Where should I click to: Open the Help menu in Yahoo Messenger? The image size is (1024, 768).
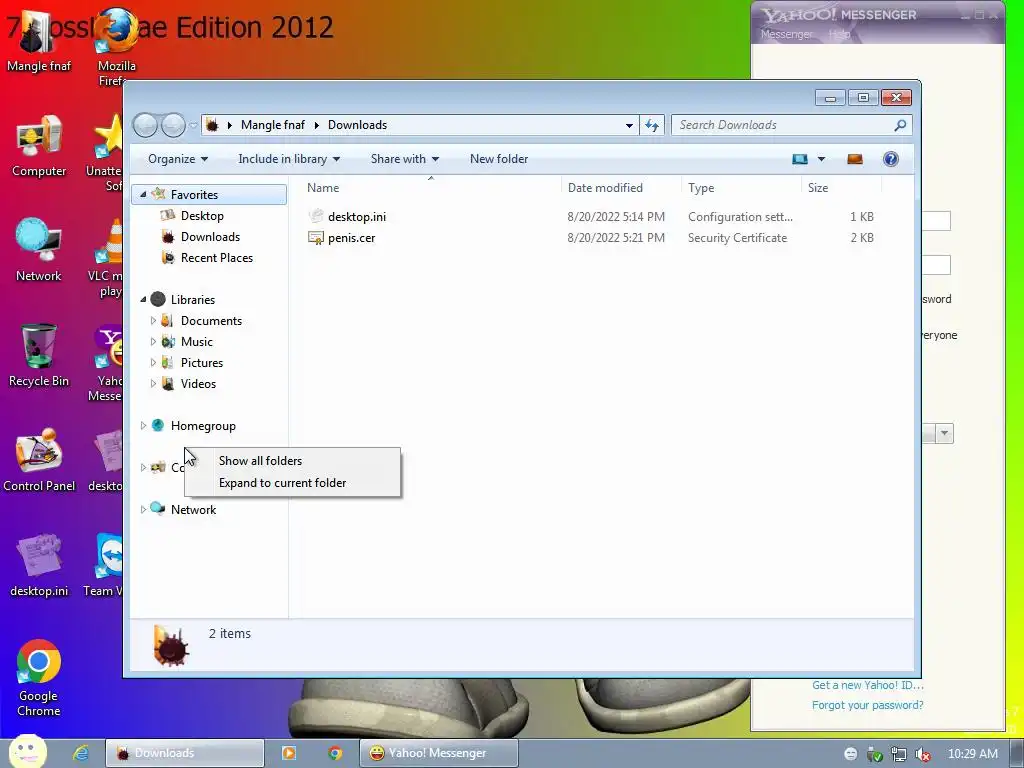point(839,34)
